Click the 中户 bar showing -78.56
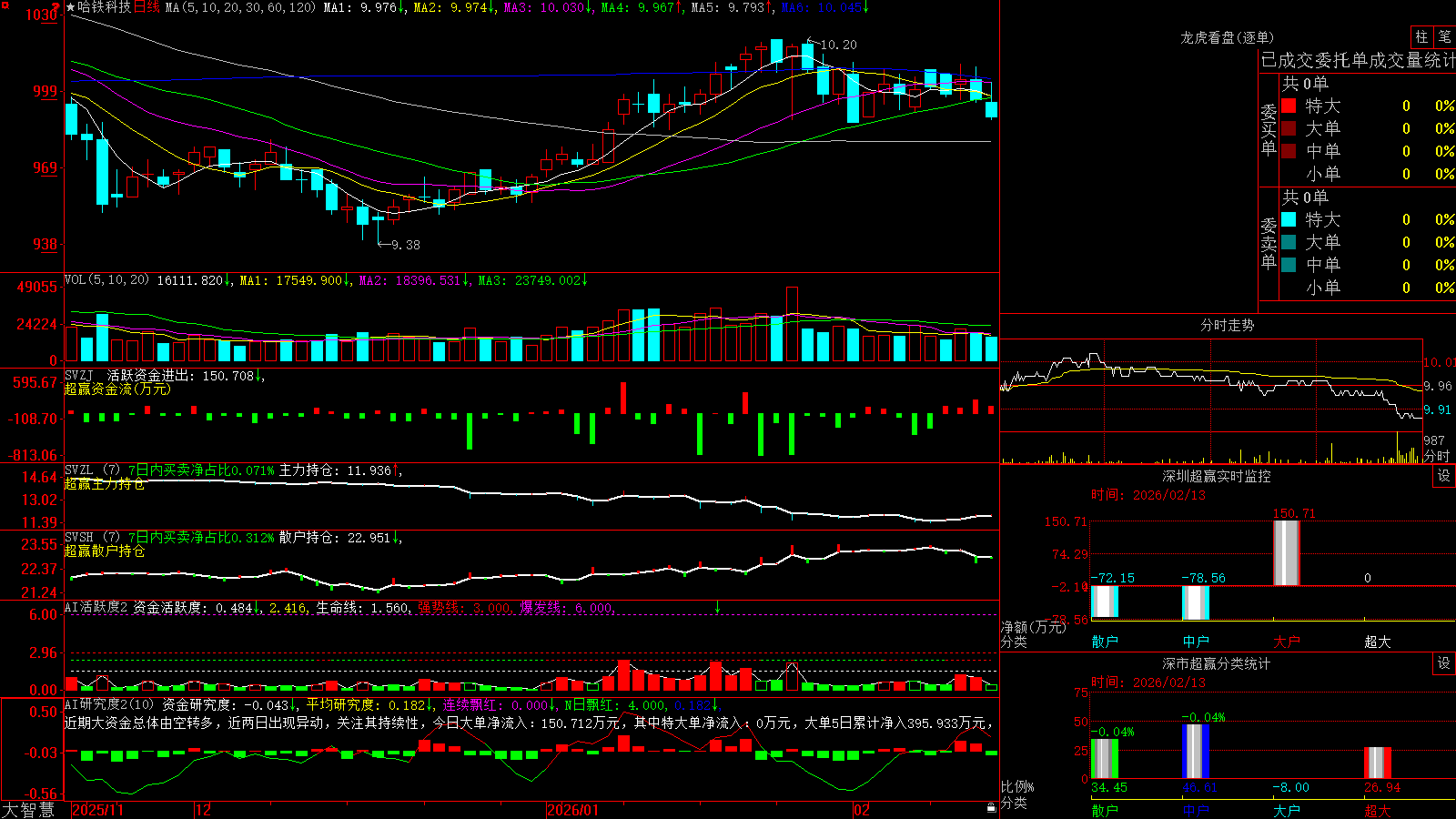1456x819 pixels. click(x=1196, y=602)
